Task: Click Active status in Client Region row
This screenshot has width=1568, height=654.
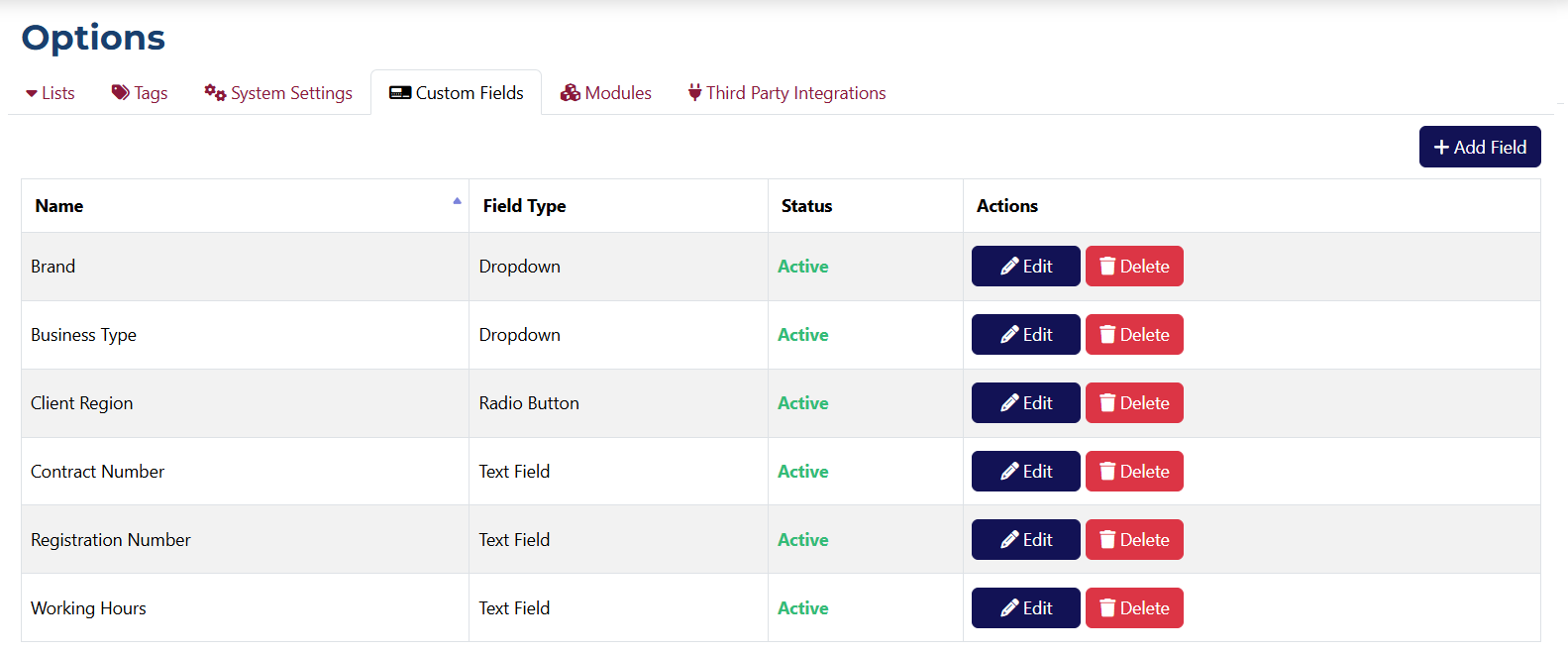Action: 803,403
